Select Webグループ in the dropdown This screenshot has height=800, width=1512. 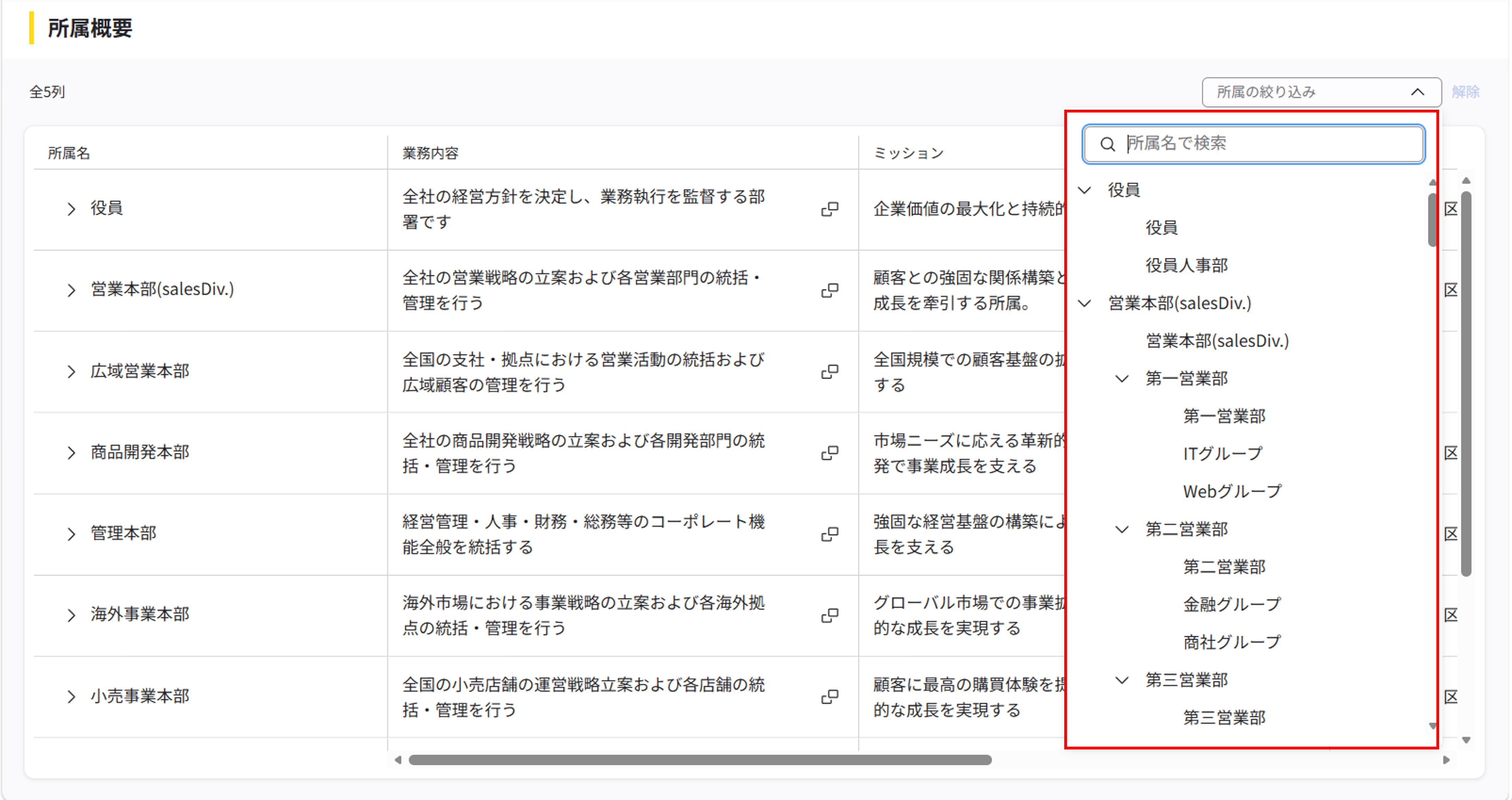[1232, 492]
